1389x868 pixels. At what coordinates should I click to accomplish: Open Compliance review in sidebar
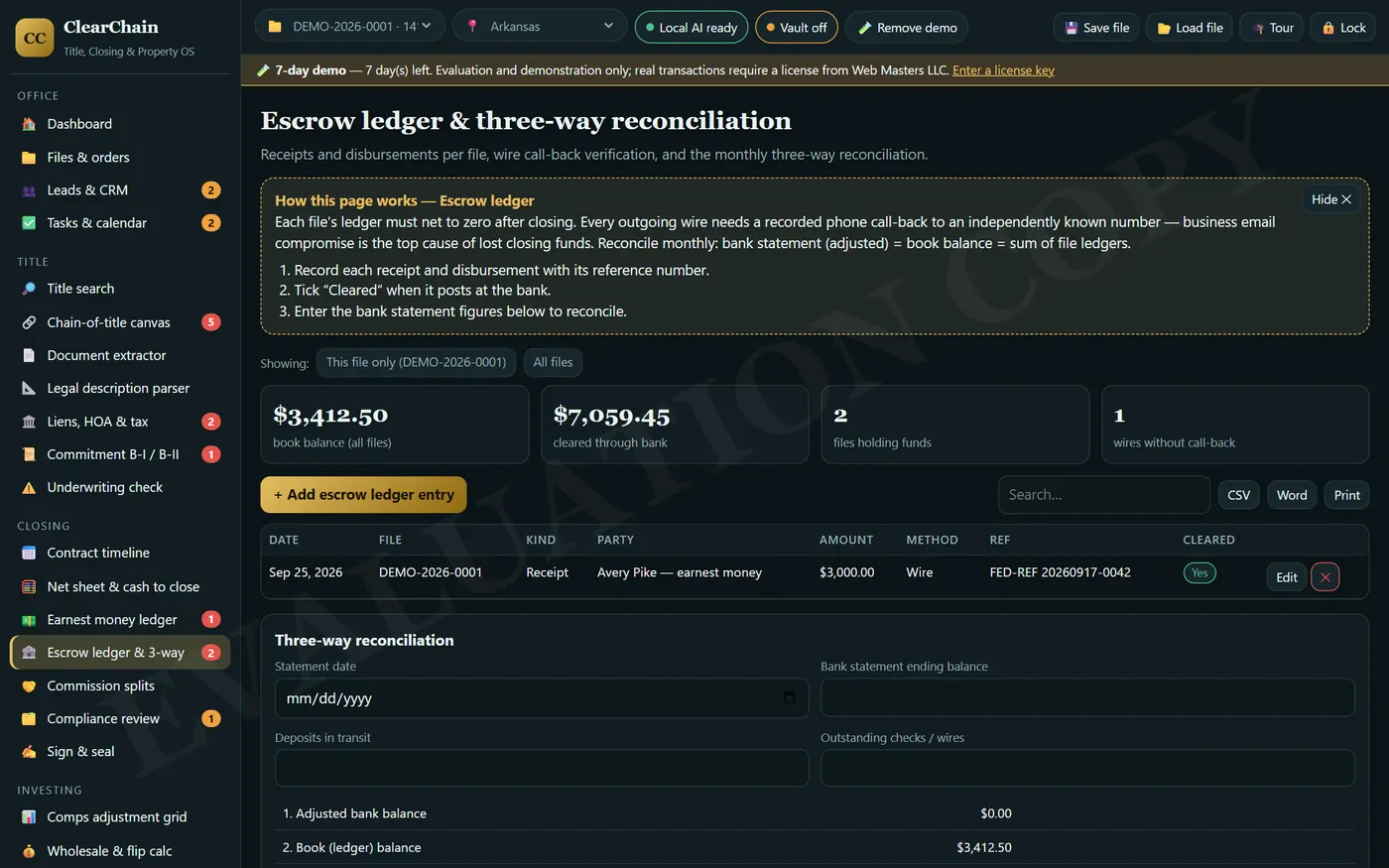coord(120,719)
